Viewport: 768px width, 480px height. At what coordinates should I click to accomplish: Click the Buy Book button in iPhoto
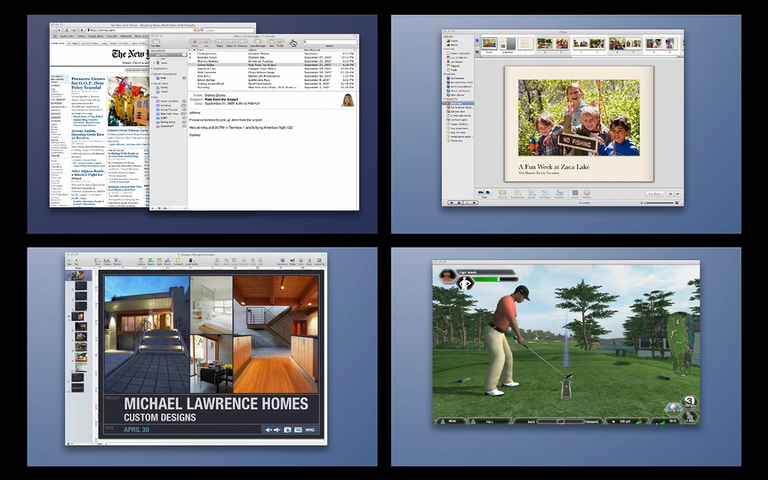[655, 194]
